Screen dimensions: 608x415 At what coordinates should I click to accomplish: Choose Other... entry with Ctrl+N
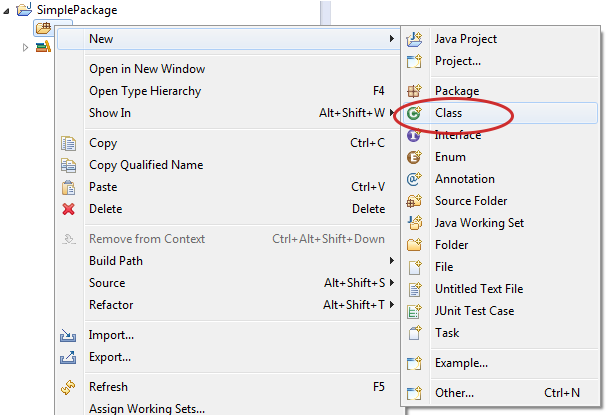coord(500,393)
